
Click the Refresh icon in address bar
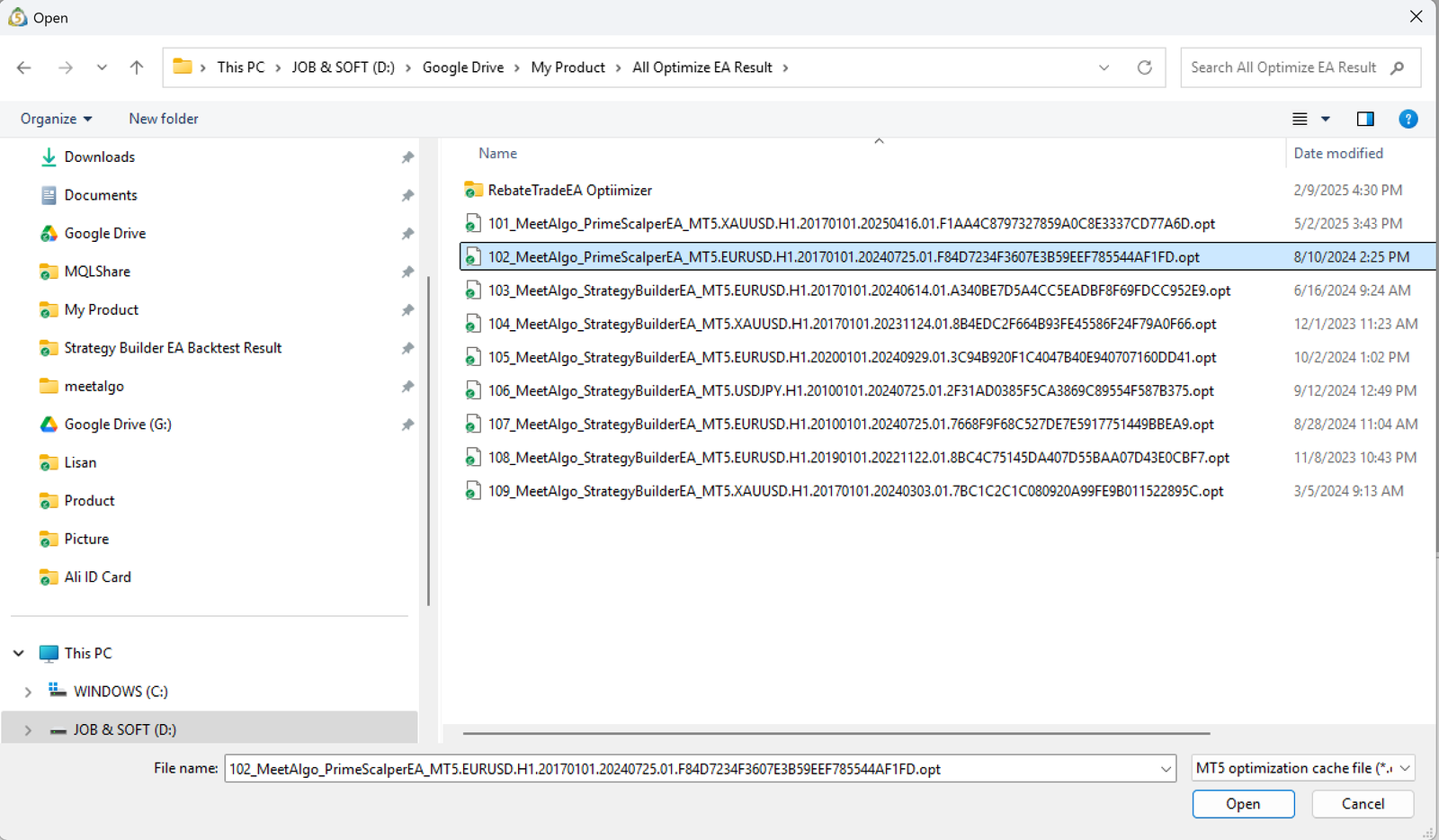pyautogui.click(x=1144, y=67)
